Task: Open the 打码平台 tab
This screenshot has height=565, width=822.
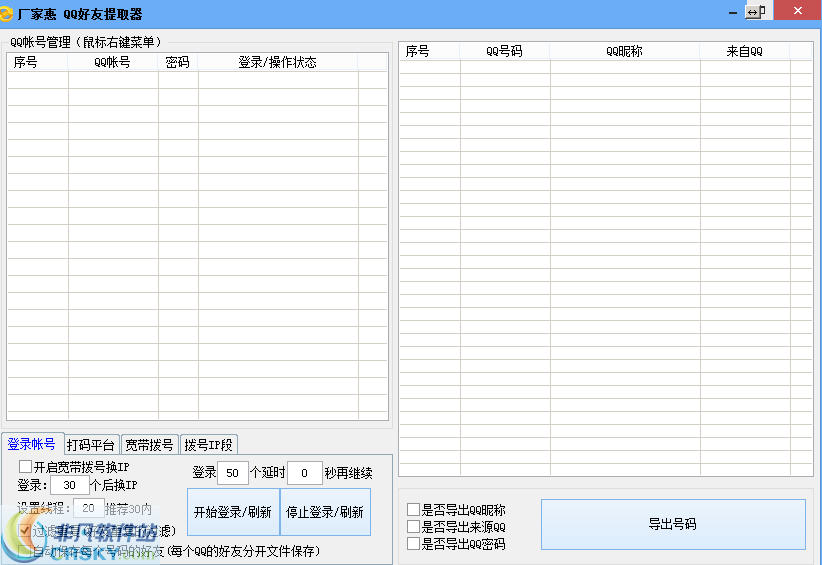Action: point(91,445)
